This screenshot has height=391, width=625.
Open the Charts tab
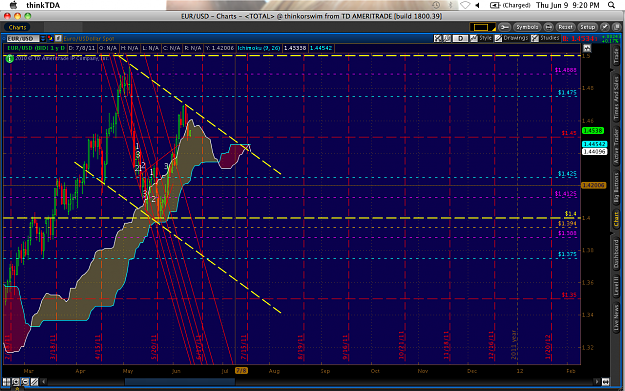18,27
